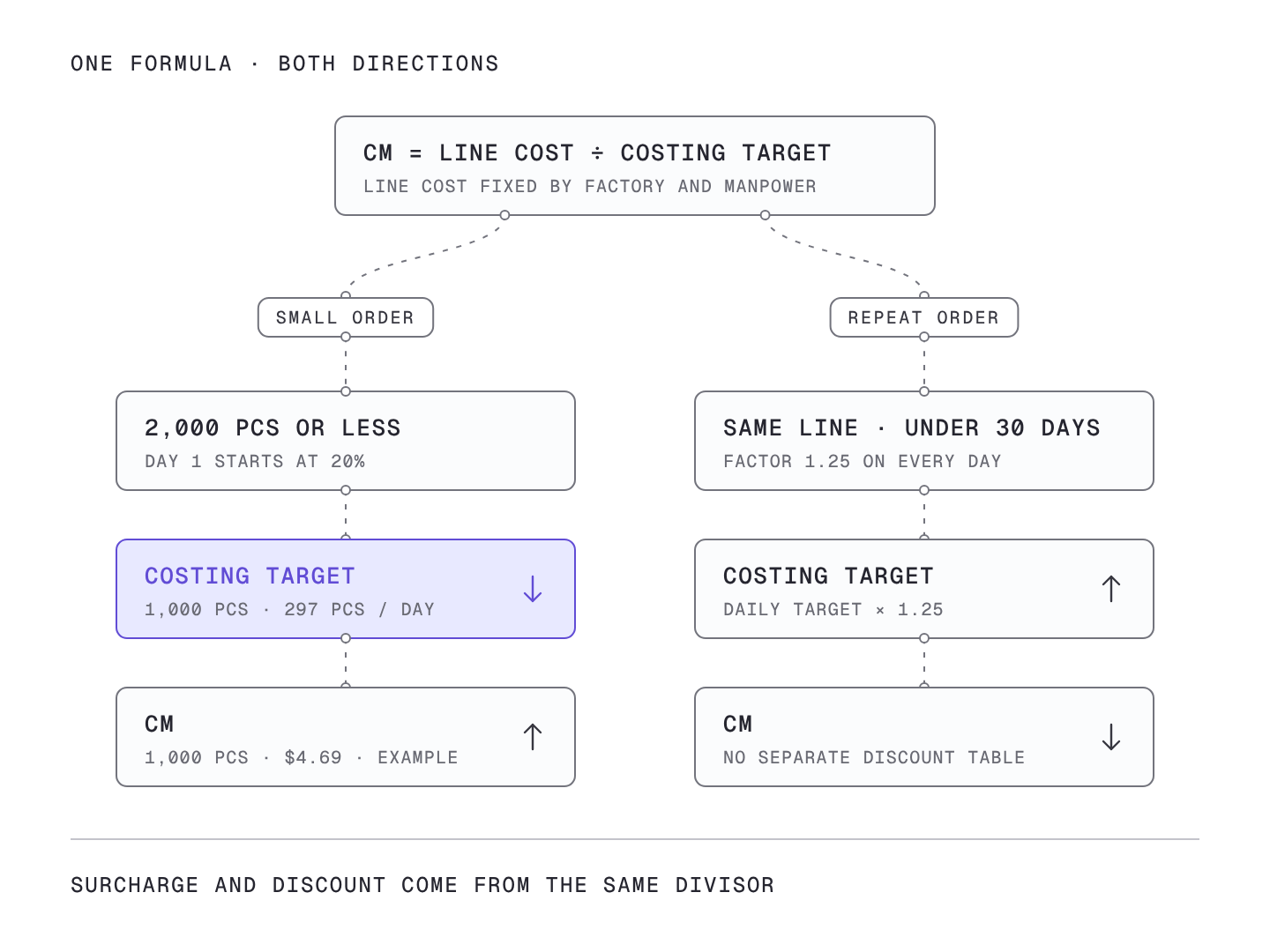This screenshot has width=1270, height=952.
Task: Click the CM = Line Cost ÷ Costing Target formula box
Action: click(x=635, y=166)
